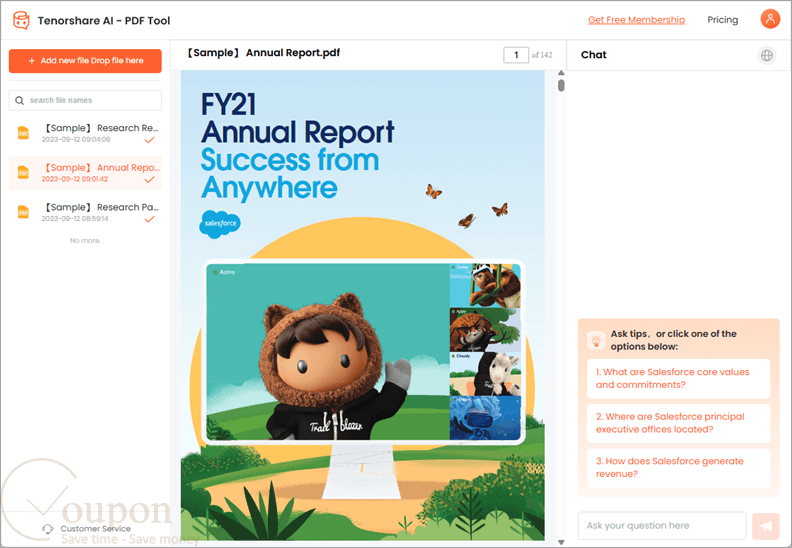Select the Research Pa... sample file
Image resolution: width=792 pixels, height=548 pixels.
[85, 213]
